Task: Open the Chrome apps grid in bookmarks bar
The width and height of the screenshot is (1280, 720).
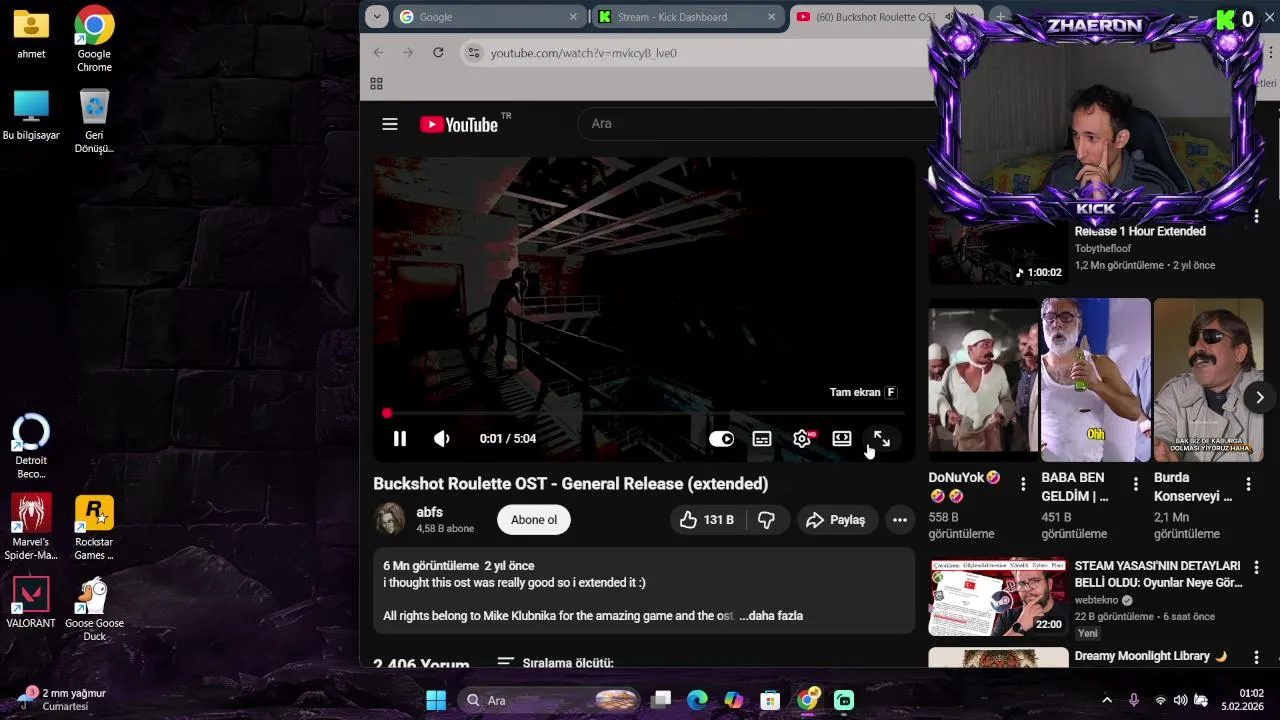Action: click(x=377, y=84)
